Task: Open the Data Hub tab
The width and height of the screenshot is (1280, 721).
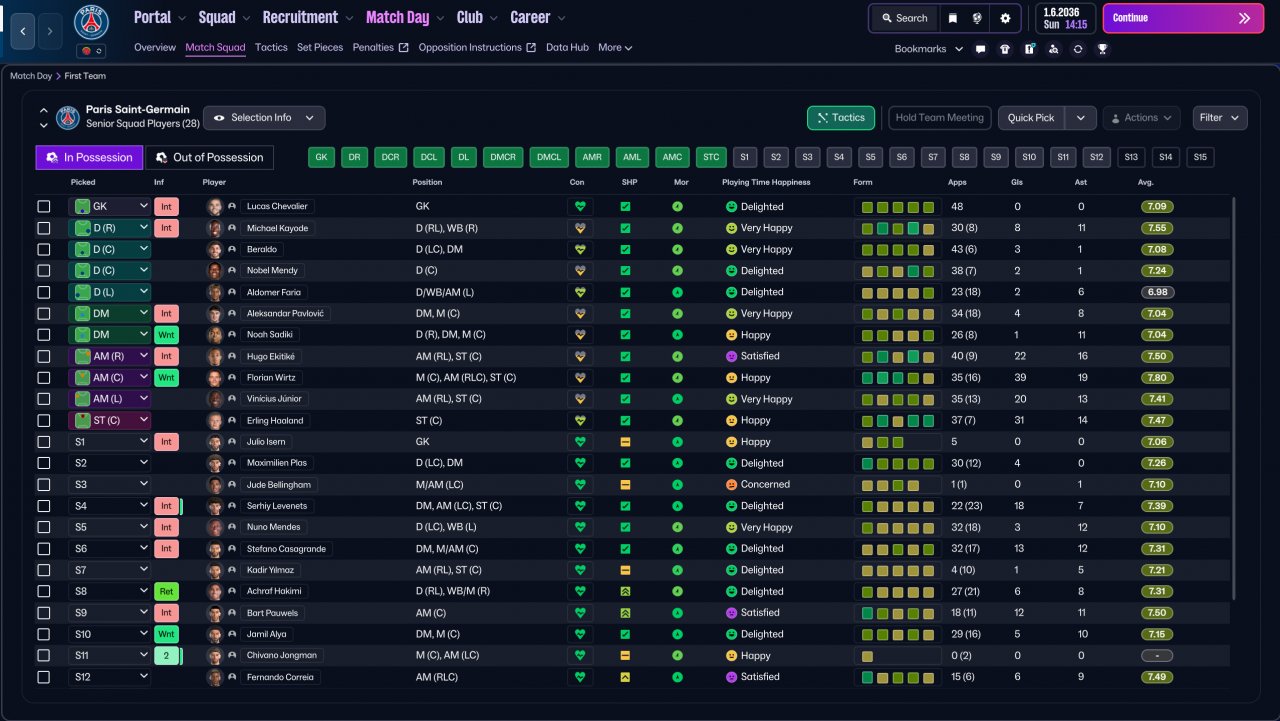Action: pyautogui.click(x=567, y=48)
